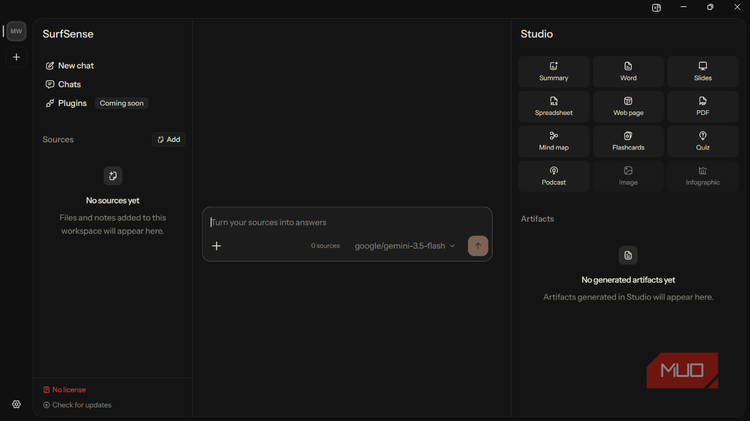Open the MW workspace avatar

click(16, 31)
